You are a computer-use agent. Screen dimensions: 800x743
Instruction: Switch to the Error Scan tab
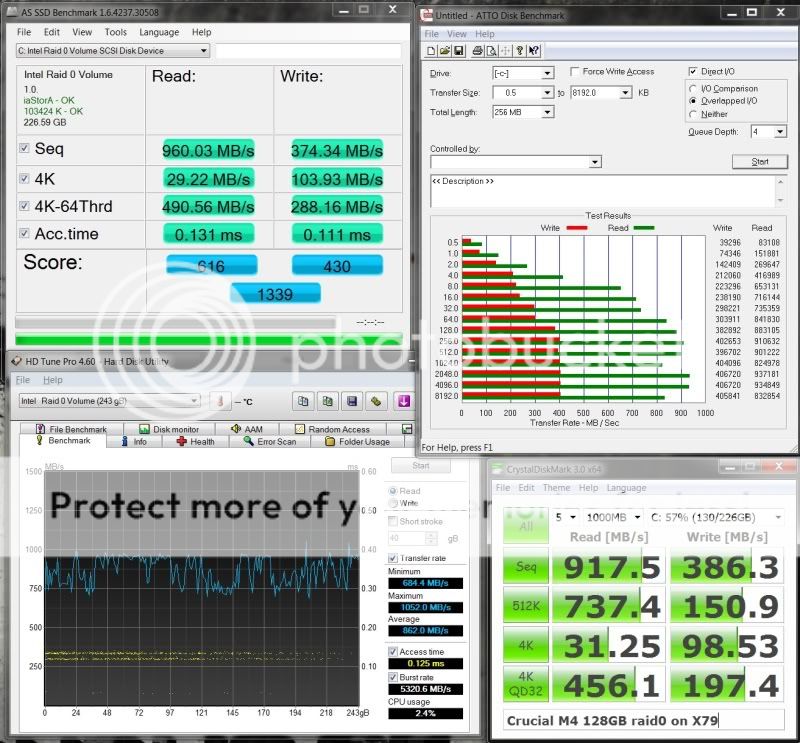269,441
